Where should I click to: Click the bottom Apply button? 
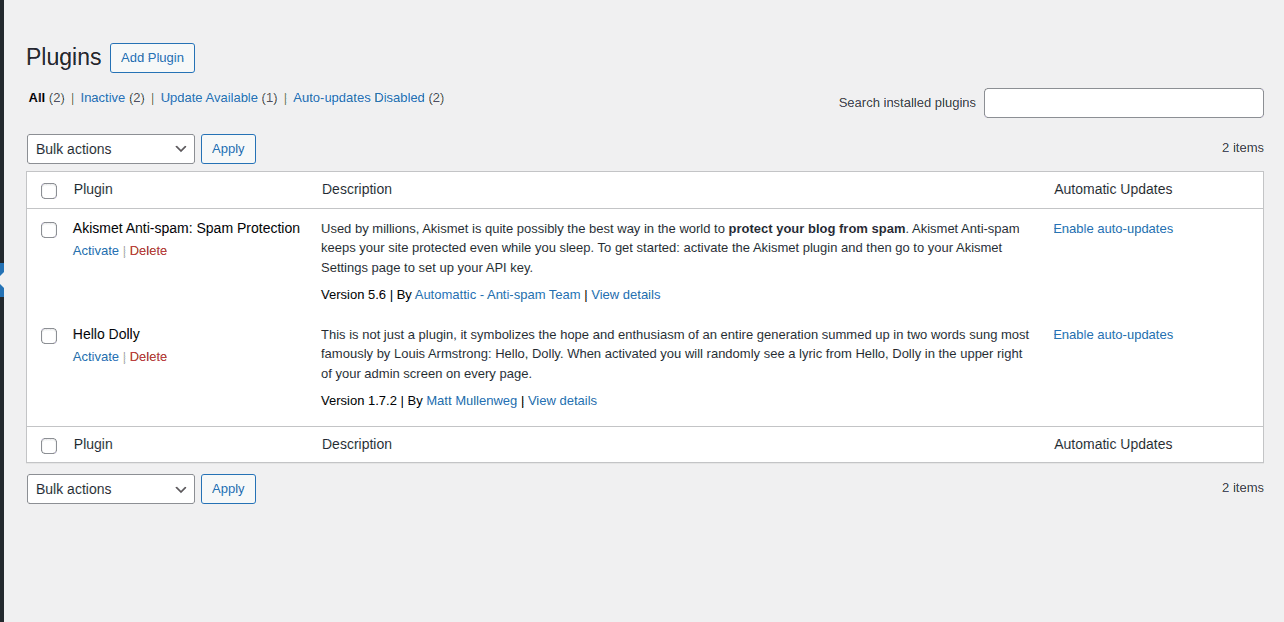coord(228,489)
